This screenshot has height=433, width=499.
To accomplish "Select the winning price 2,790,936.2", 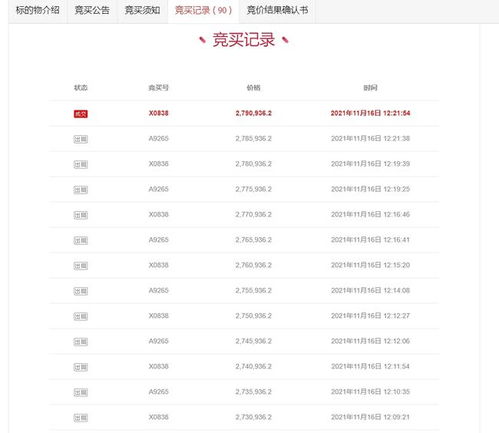I will click(x=254, y=113).
